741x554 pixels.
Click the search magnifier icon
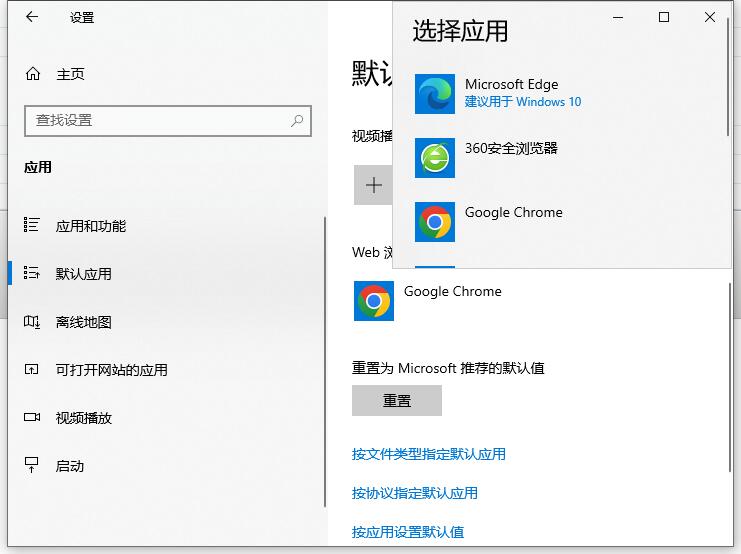pos(297,121)
